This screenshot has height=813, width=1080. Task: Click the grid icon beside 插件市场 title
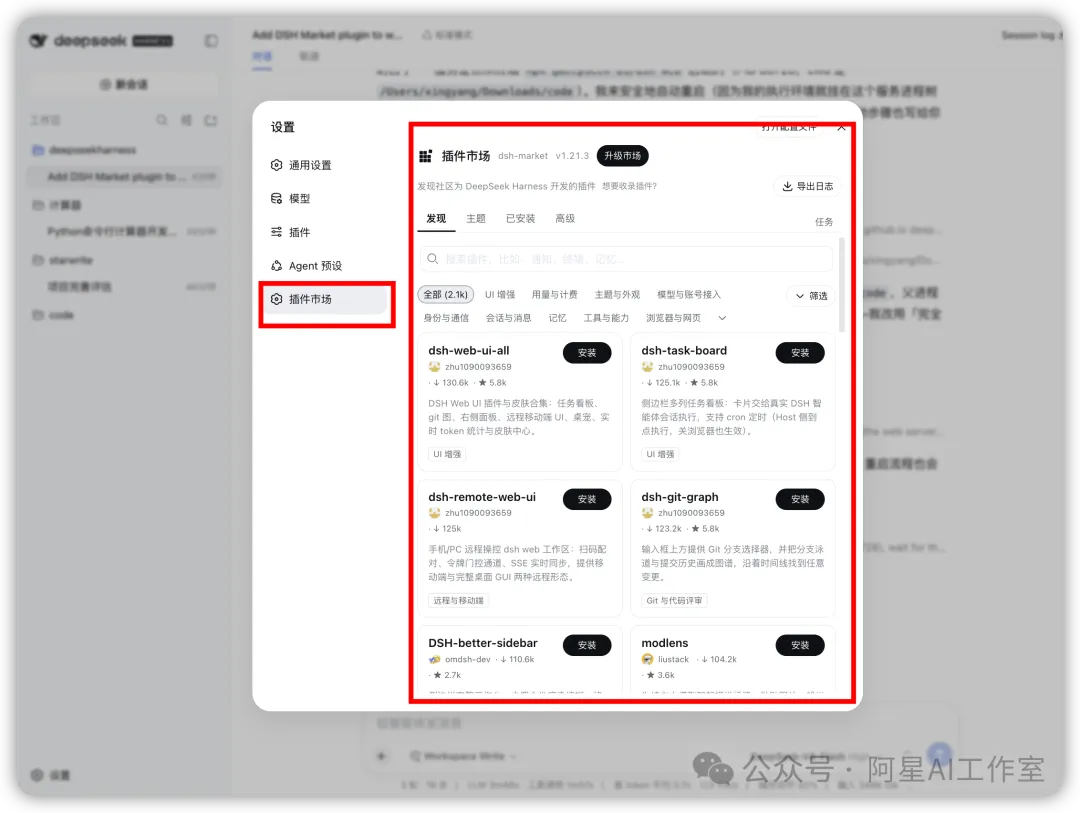click(426, 156)
